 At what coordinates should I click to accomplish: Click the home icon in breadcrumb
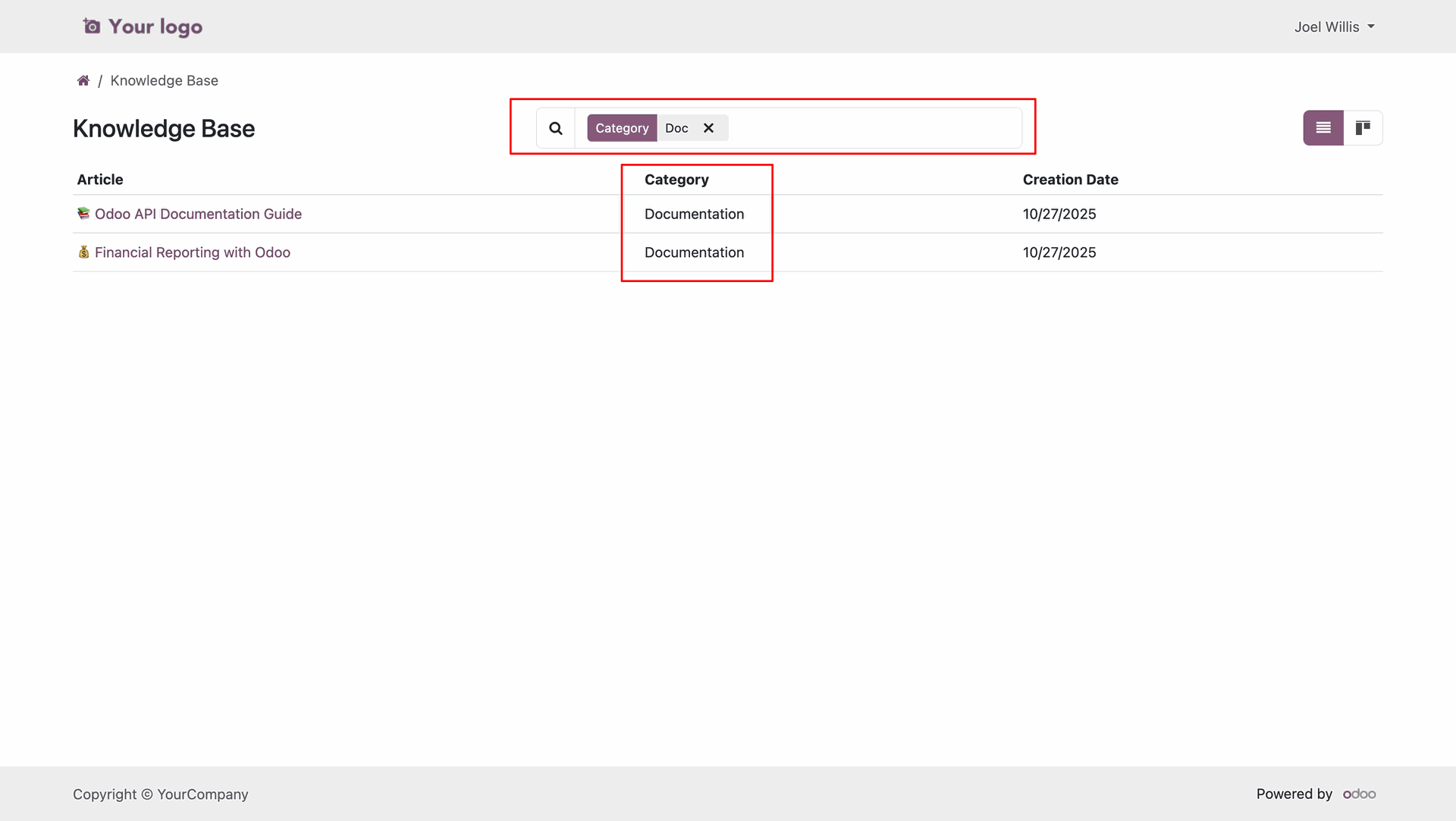pos(83,80)
